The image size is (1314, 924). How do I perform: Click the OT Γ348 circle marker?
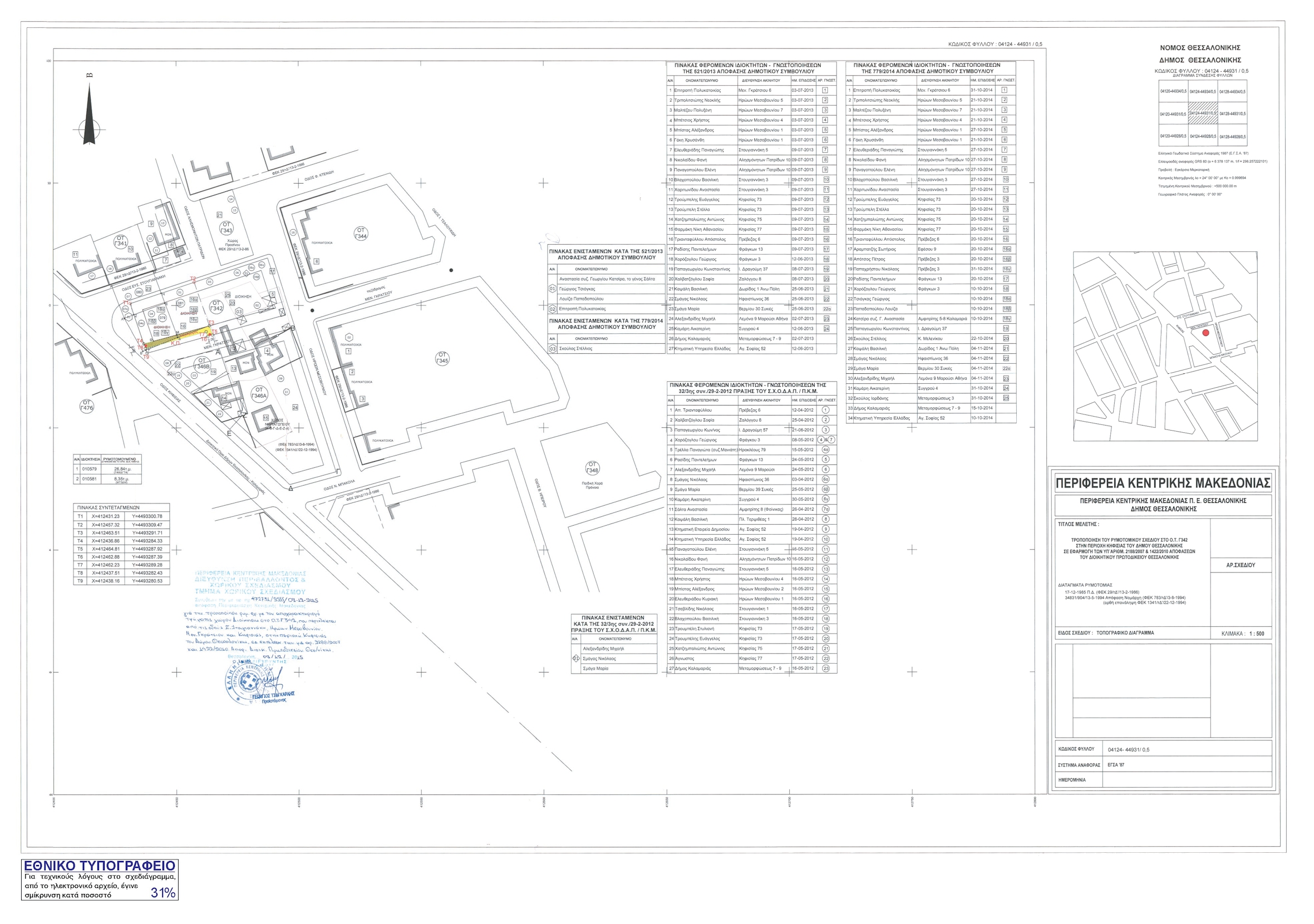point(592,467)
